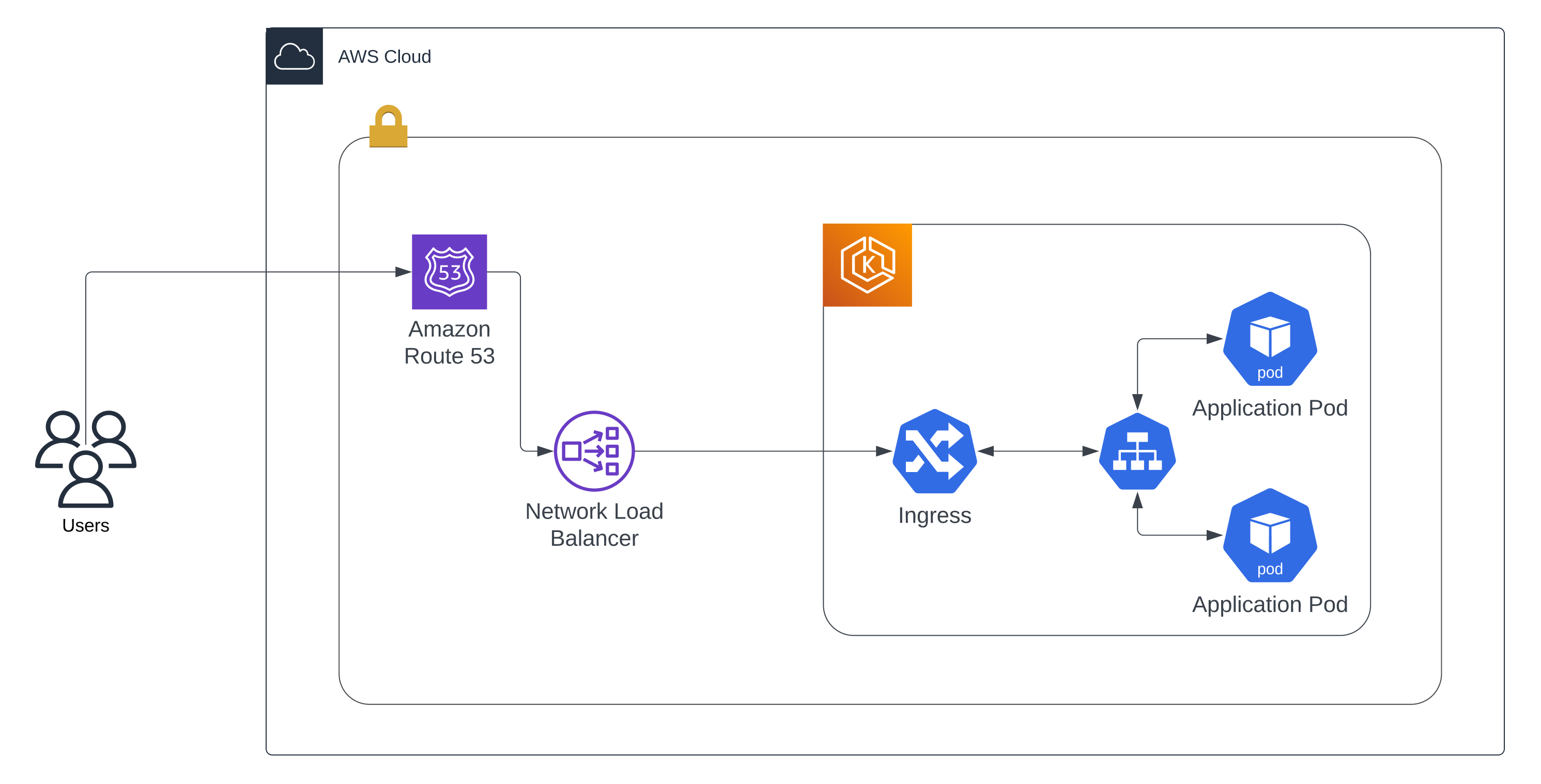Screen dimensions: 1541x784
Task: Click the Network Load Balancer label
Action: click(594, 524)
